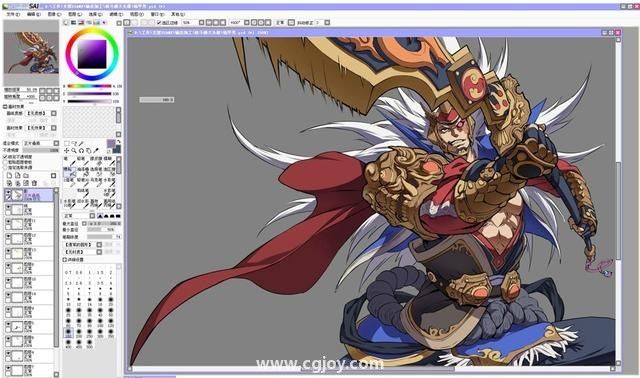Screen dimensions: 640x378
Task: Choose brush size 10 preset
Action: tap(68, 302)
